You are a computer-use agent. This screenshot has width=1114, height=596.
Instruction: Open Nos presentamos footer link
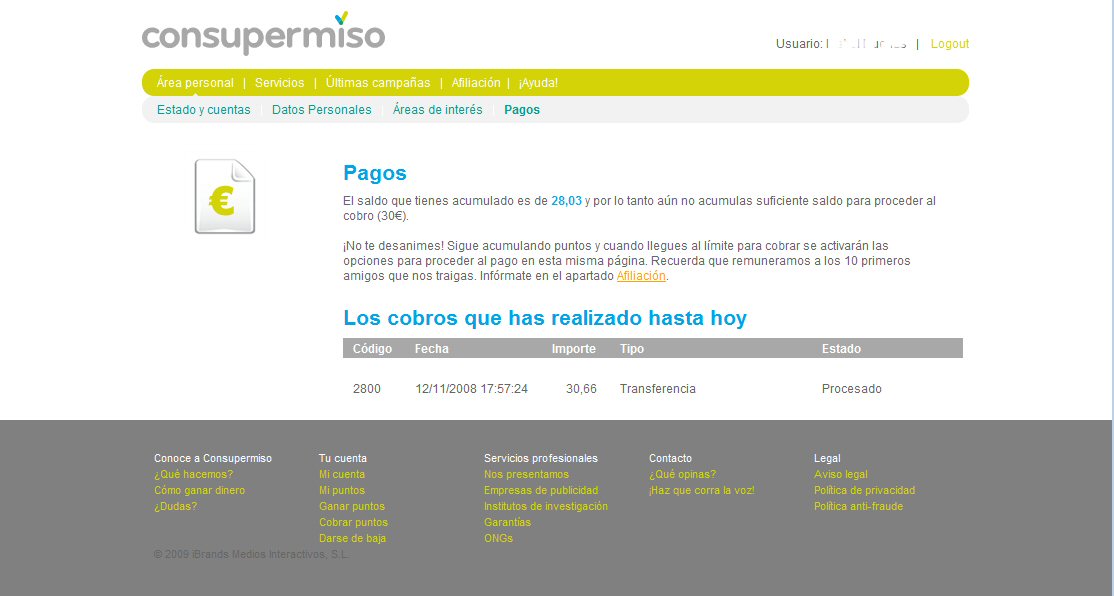pos(526,475)
